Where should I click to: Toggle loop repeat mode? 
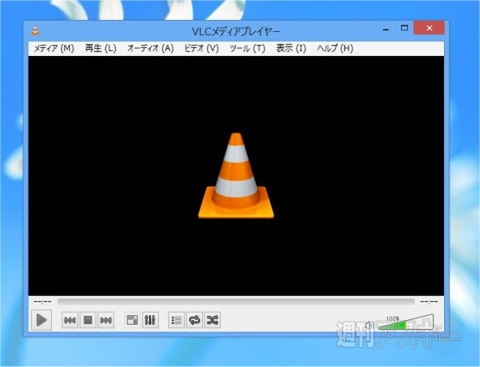point(194,320)
